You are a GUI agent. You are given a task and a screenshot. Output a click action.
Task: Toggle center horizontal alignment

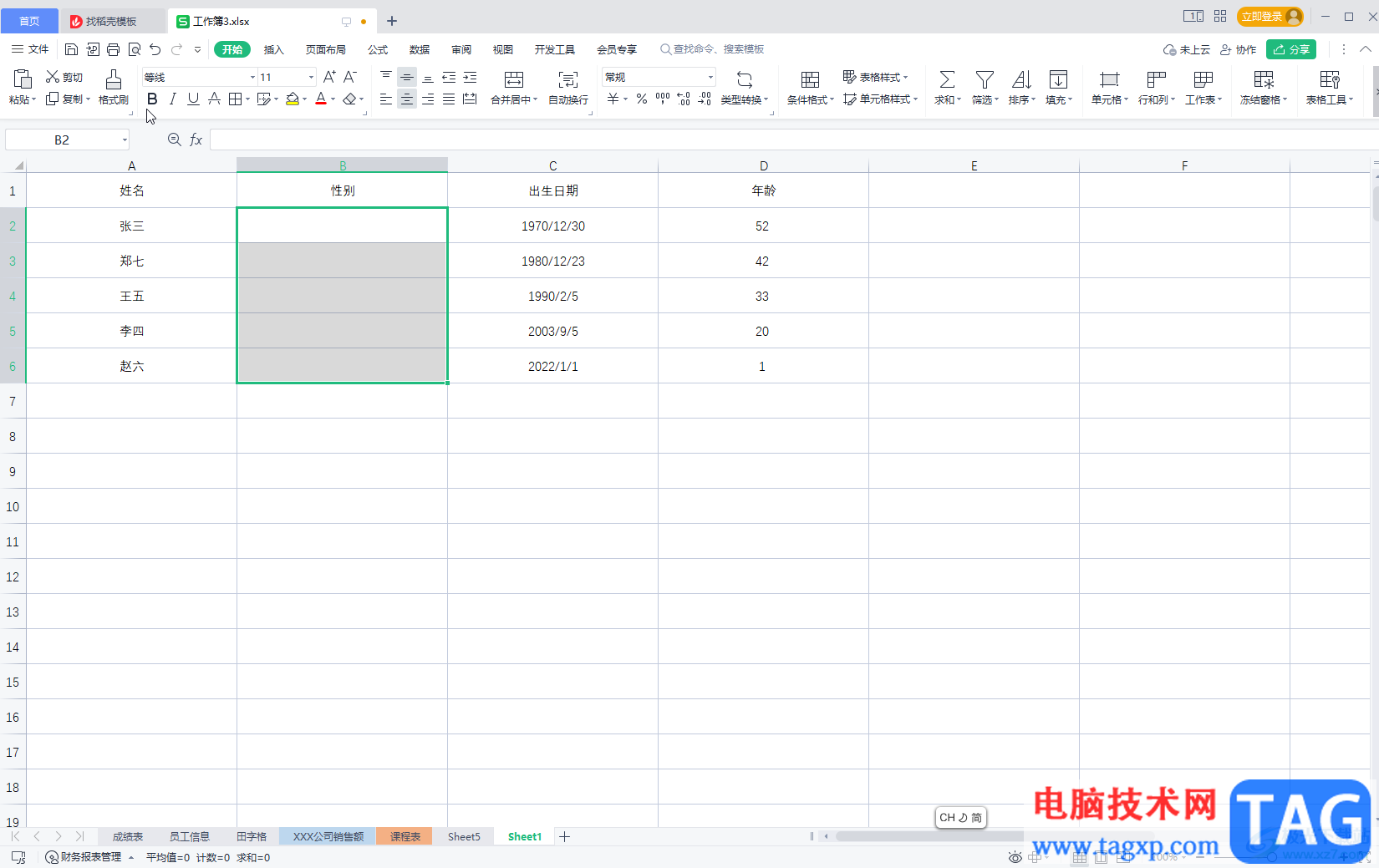pos(407,99)
